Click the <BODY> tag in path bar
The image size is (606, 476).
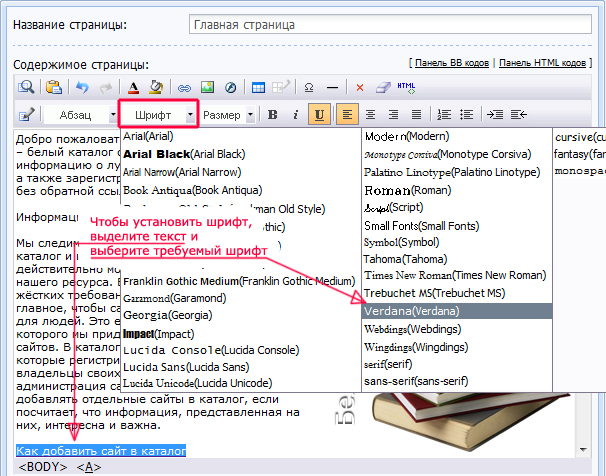(43, 467)
